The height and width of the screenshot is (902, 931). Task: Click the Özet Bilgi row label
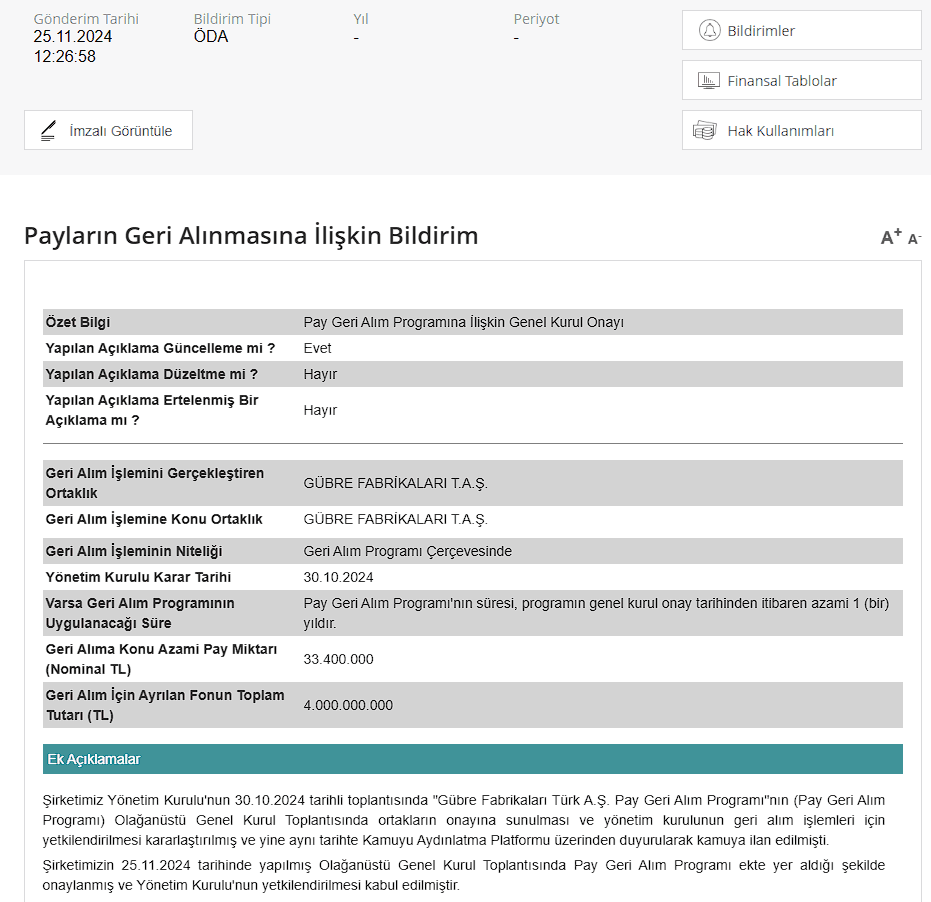point(78,322)
